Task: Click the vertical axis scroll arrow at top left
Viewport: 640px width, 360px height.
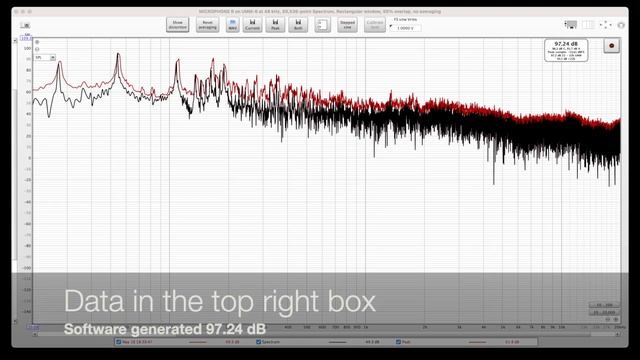Action: pyautogui.click(x=16, y=40)
